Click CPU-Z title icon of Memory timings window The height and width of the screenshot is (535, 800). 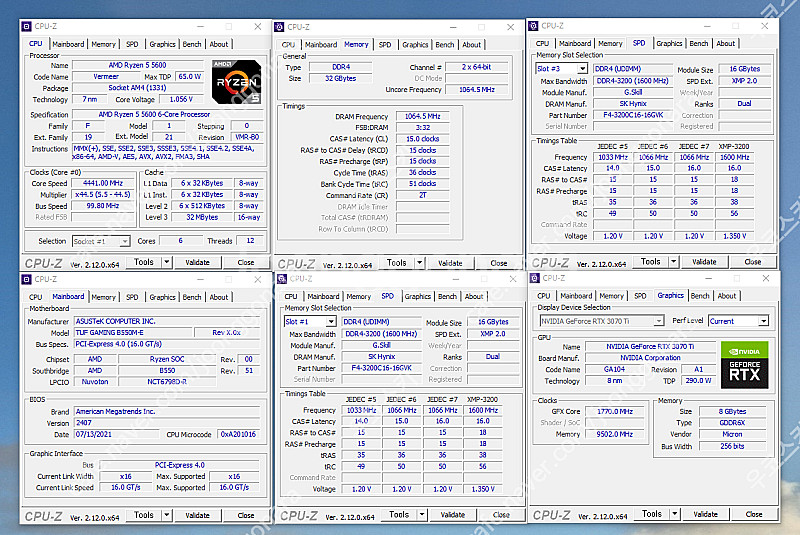click(280, 27)
